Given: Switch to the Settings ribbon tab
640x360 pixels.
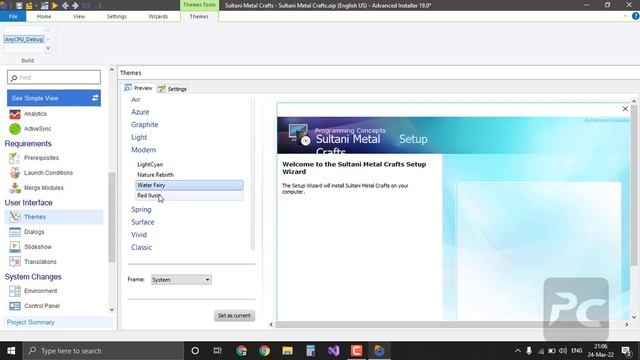Looking at the screenshot, I should coord(116,16).
